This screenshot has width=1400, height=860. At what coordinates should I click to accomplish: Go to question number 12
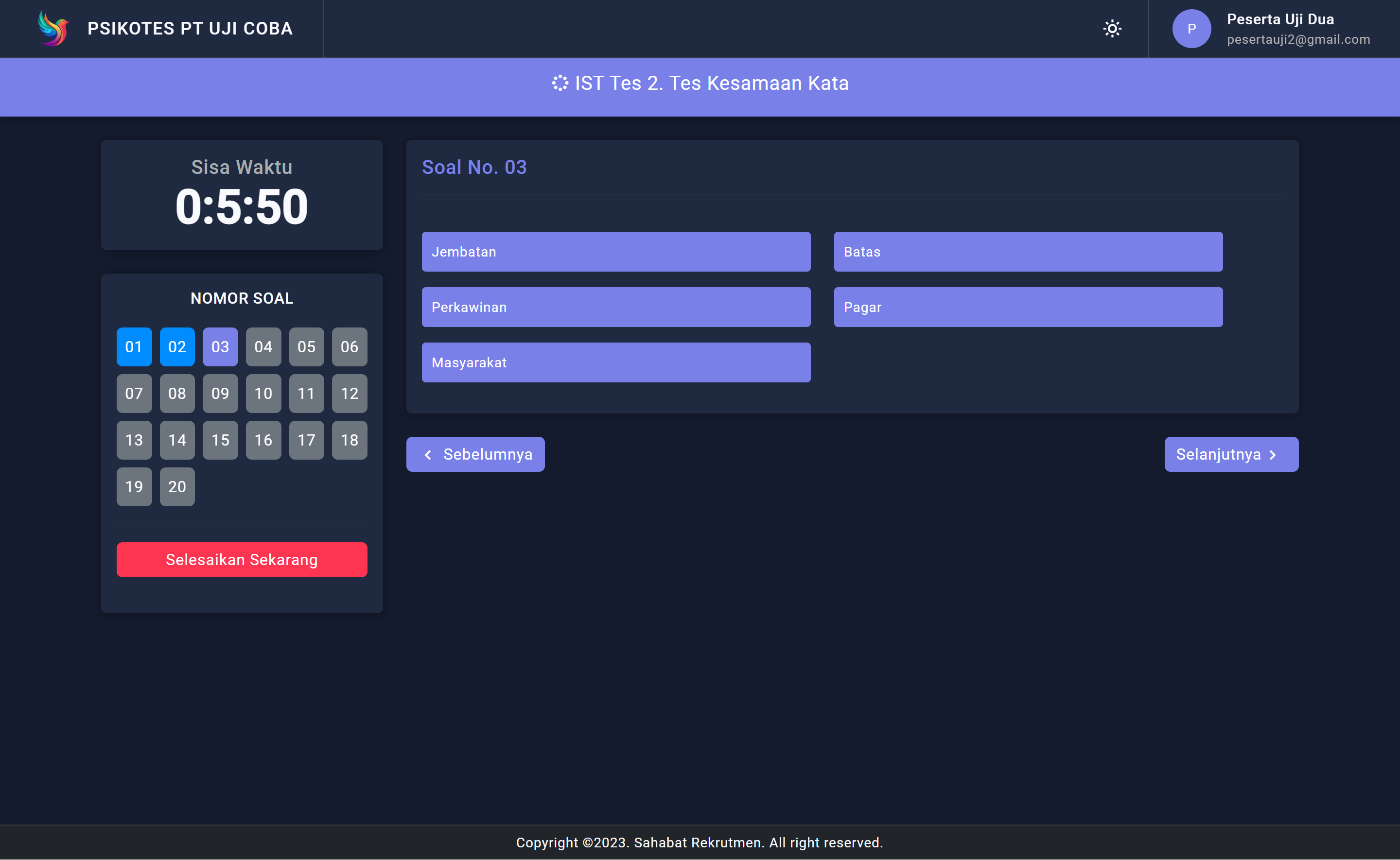(350, 393)
